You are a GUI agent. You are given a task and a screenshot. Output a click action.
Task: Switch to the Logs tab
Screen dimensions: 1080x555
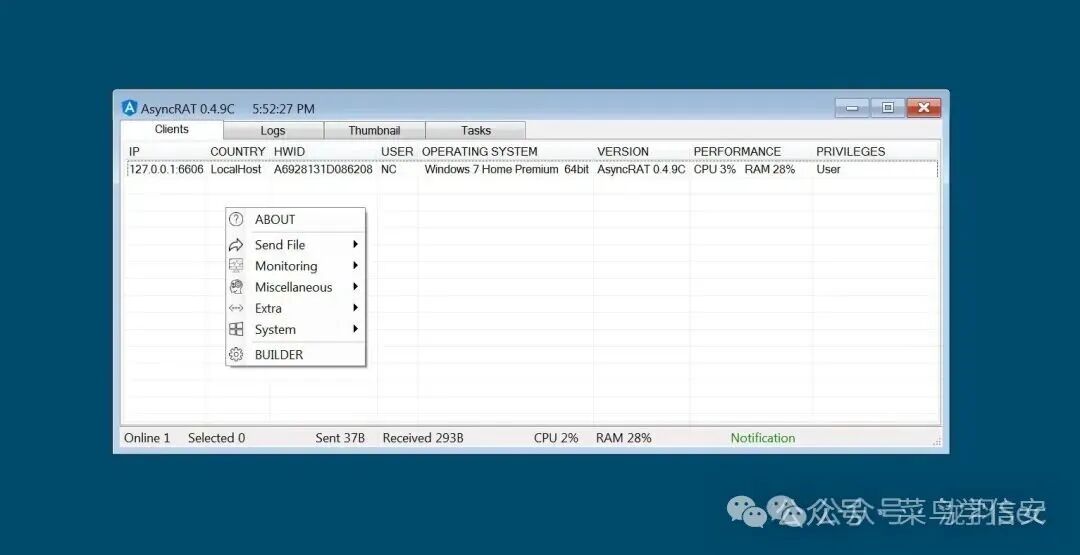pyautogui.click(x=273, y=130)
